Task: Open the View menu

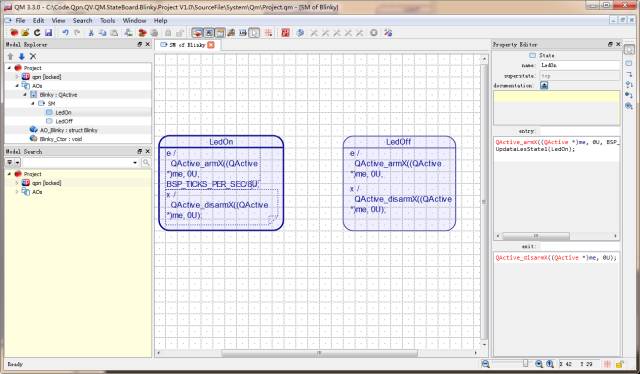Action: [58, 20]
